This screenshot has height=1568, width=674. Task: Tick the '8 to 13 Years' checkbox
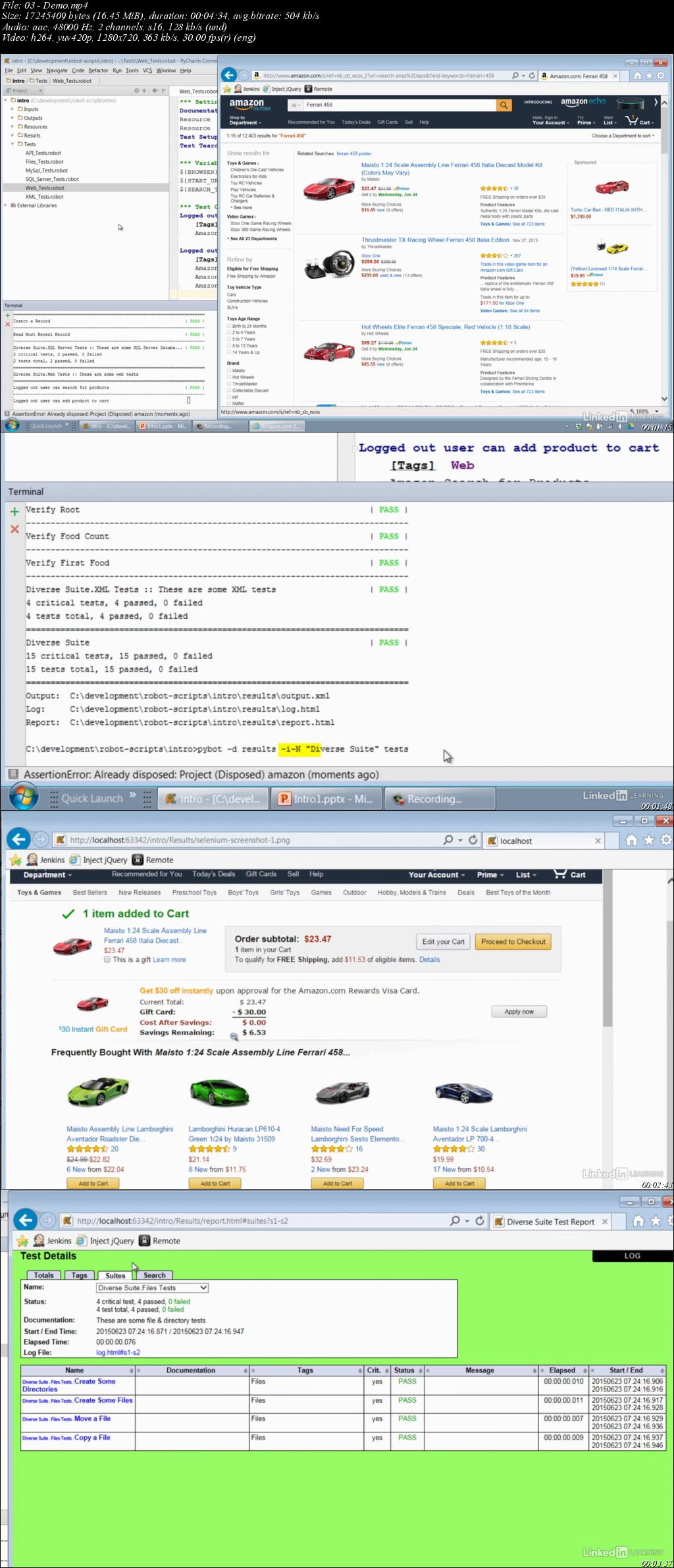click(x=229, y=346)
